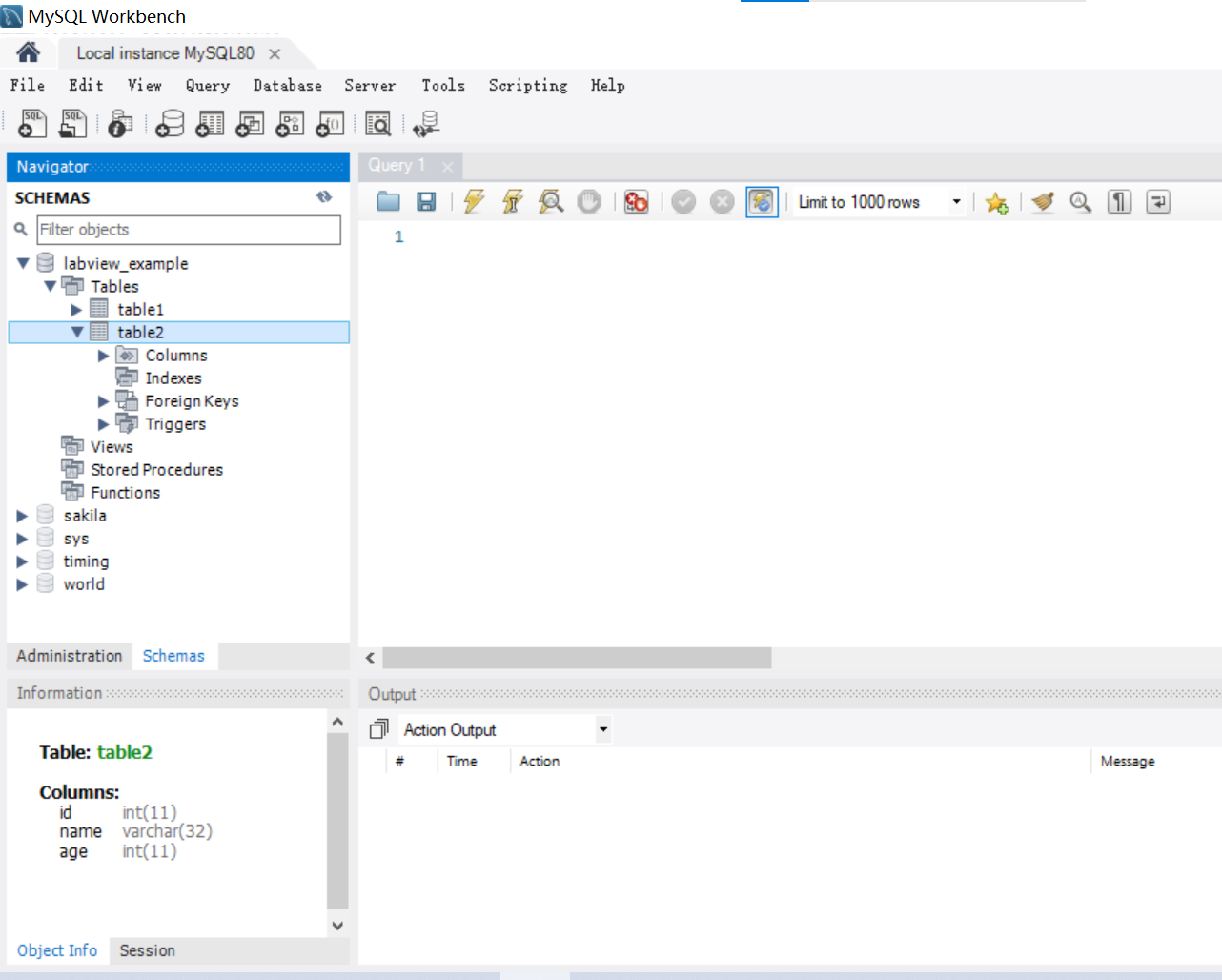
Task: Click the Object Info link
Action: pyautogui.click(x=57, y=950)
